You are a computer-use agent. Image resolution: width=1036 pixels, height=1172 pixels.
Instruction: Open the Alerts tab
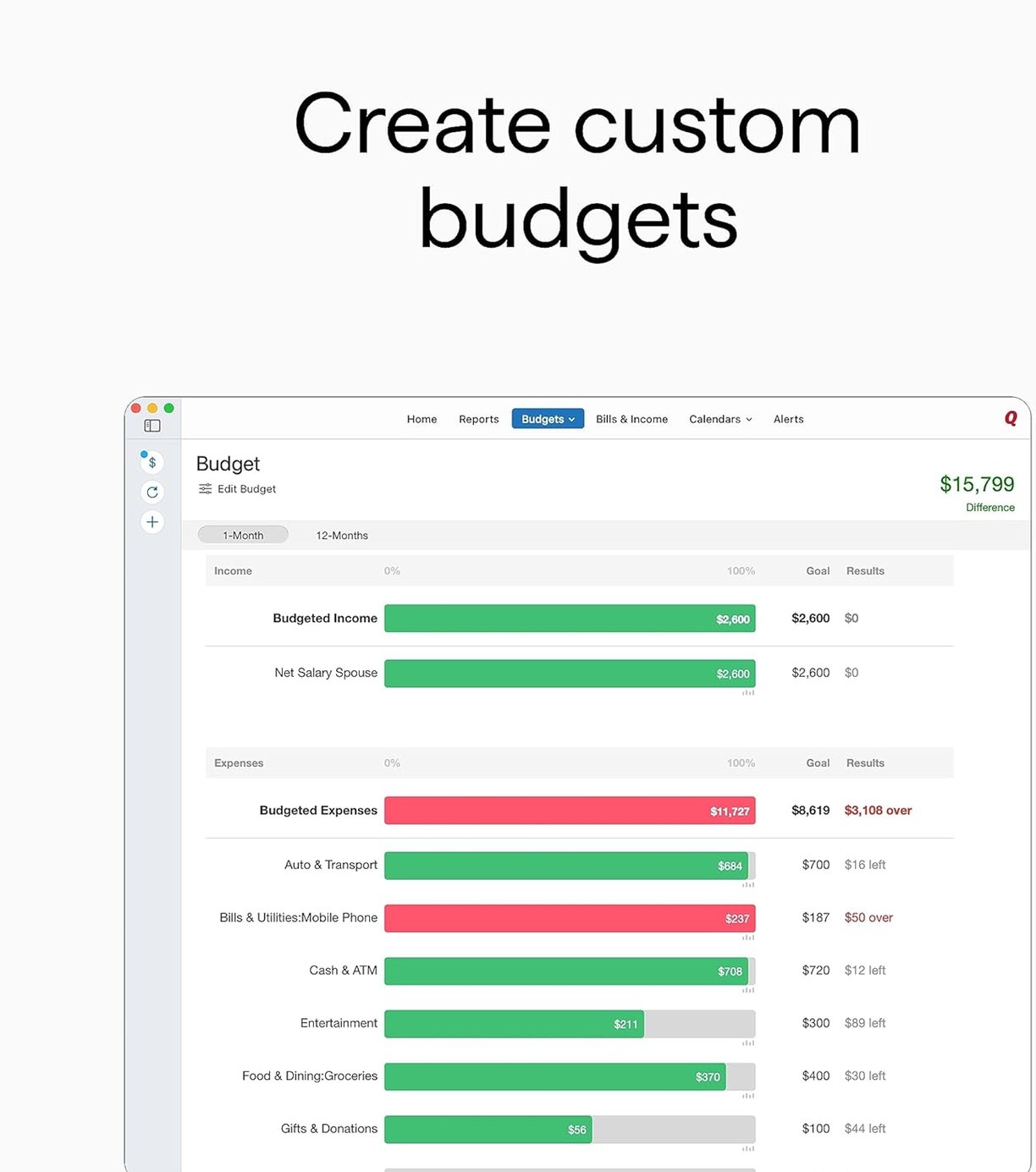(788, 419)
